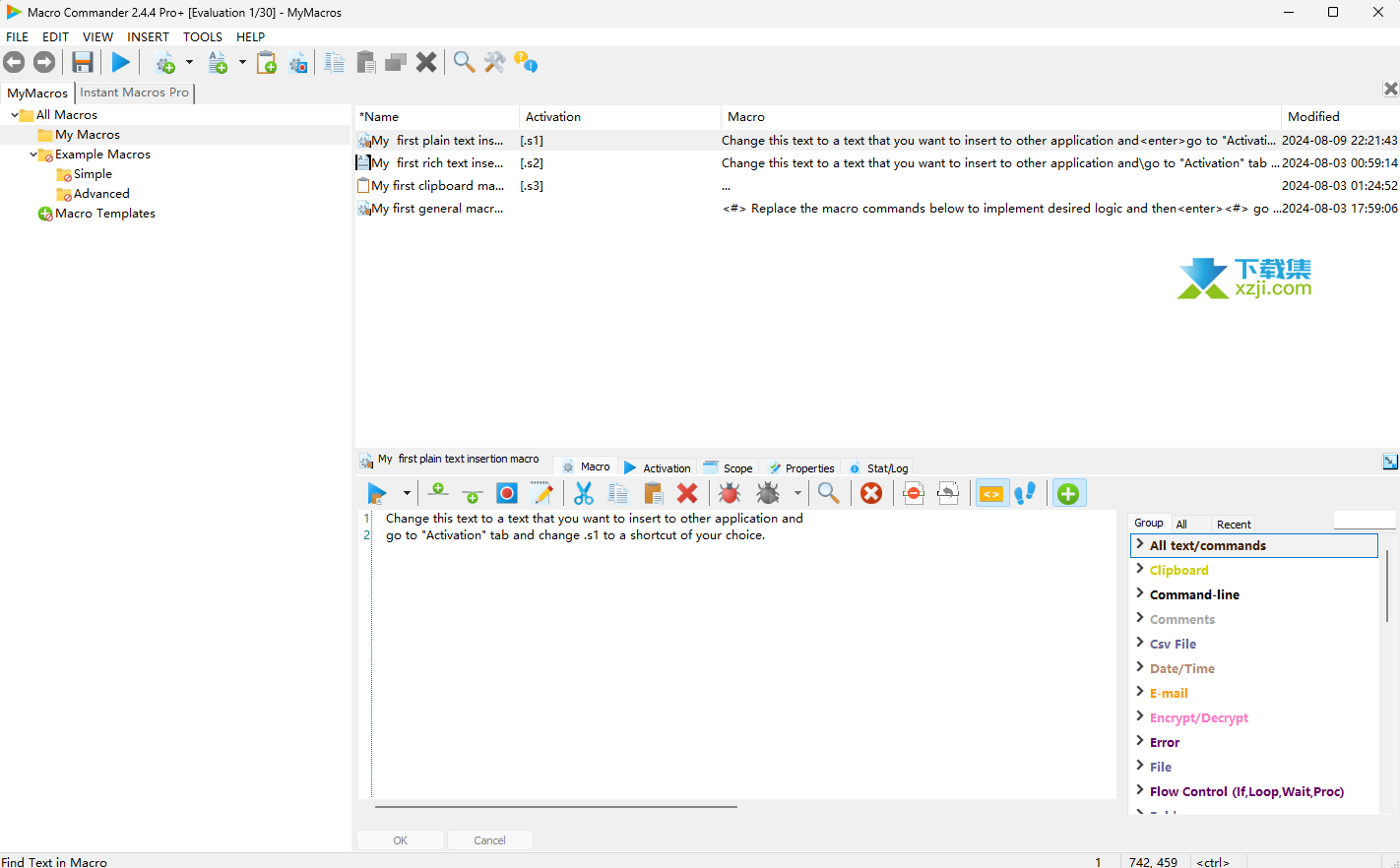
Task: Expand the Command-line command group
Action: point(1140,593)
